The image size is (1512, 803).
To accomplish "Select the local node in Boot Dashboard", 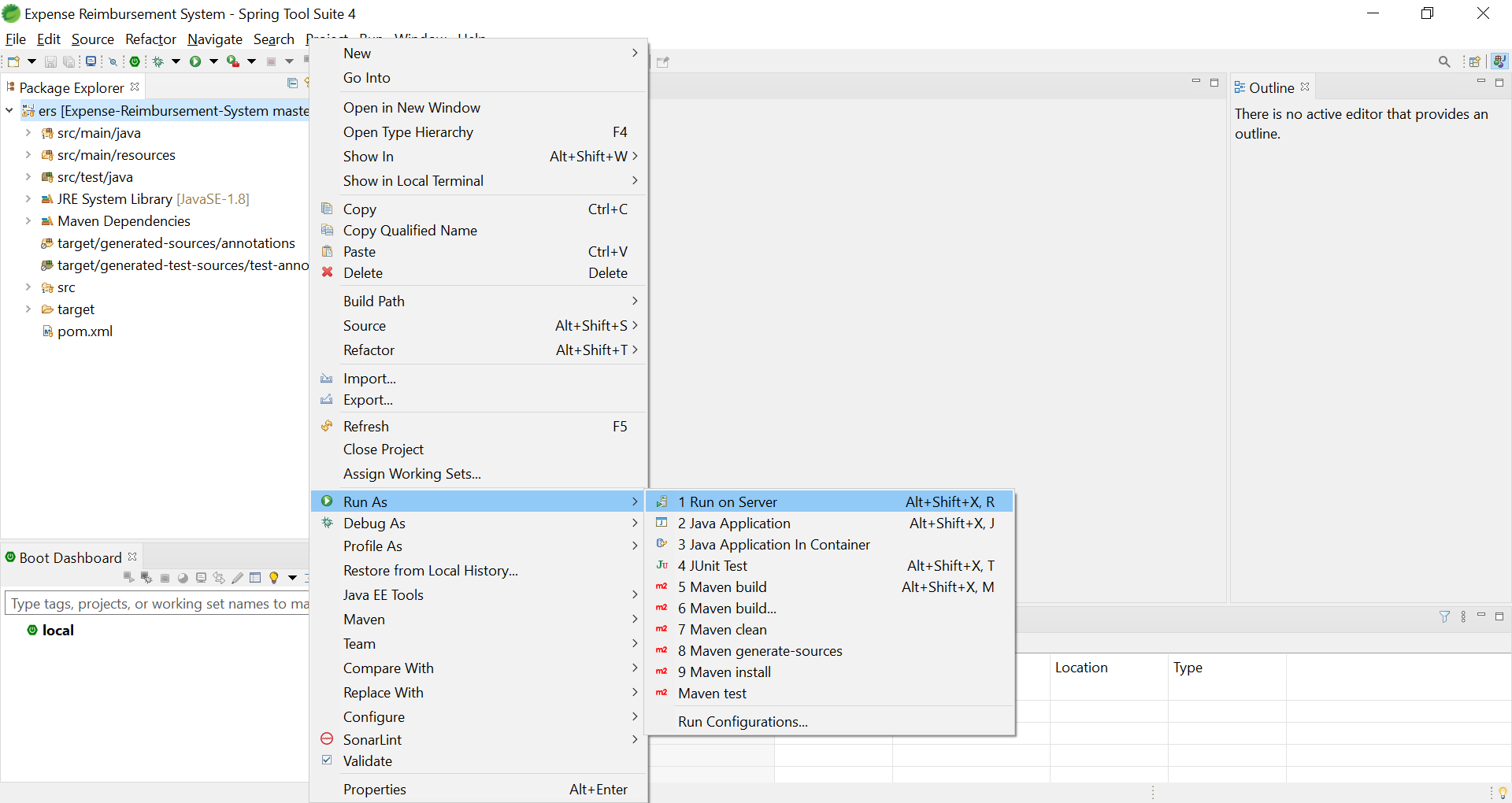I will tap(58, 630).
